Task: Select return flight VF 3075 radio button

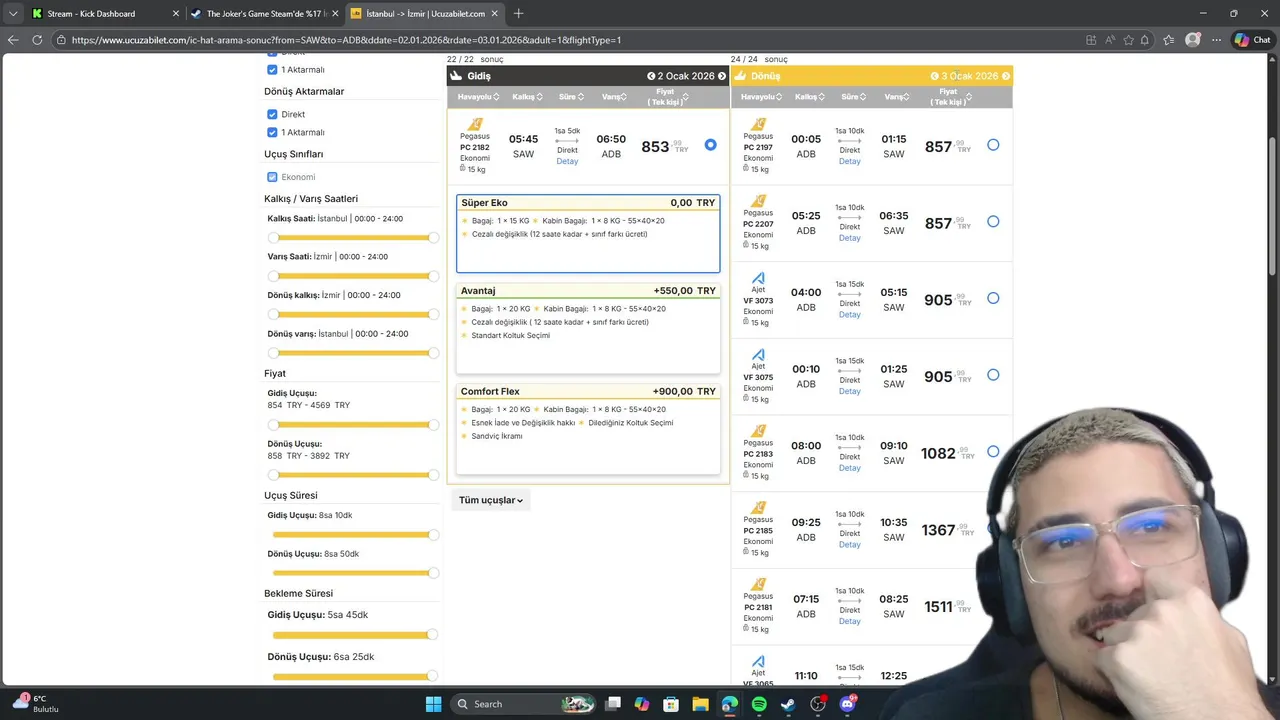Action: point(993,375)
